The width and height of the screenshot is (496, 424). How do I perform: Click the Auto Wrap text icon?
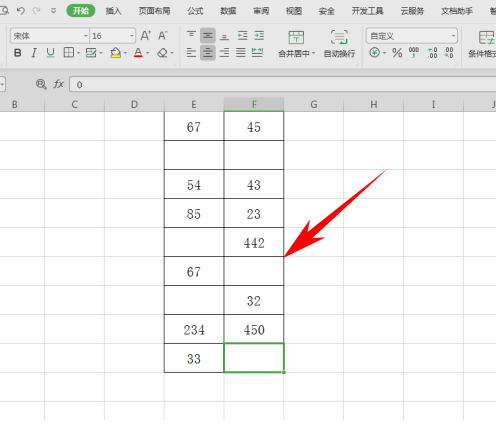point(339,37)
